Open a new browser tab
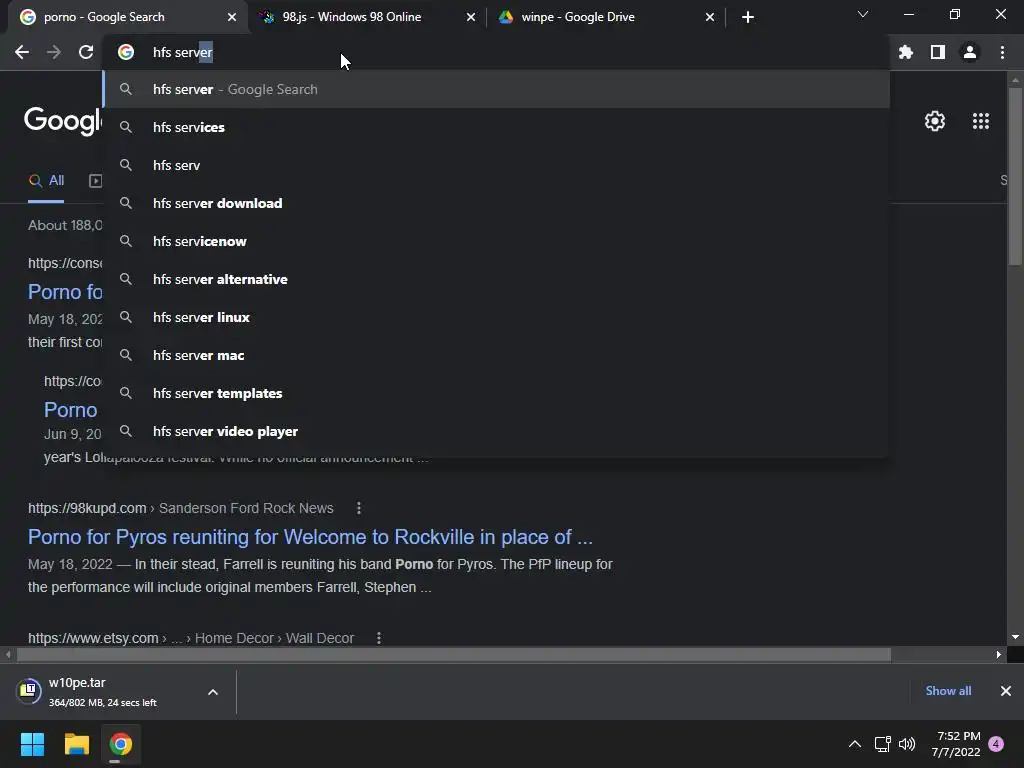Viewport: 1024px width, 768px height. tap(748, 17)
